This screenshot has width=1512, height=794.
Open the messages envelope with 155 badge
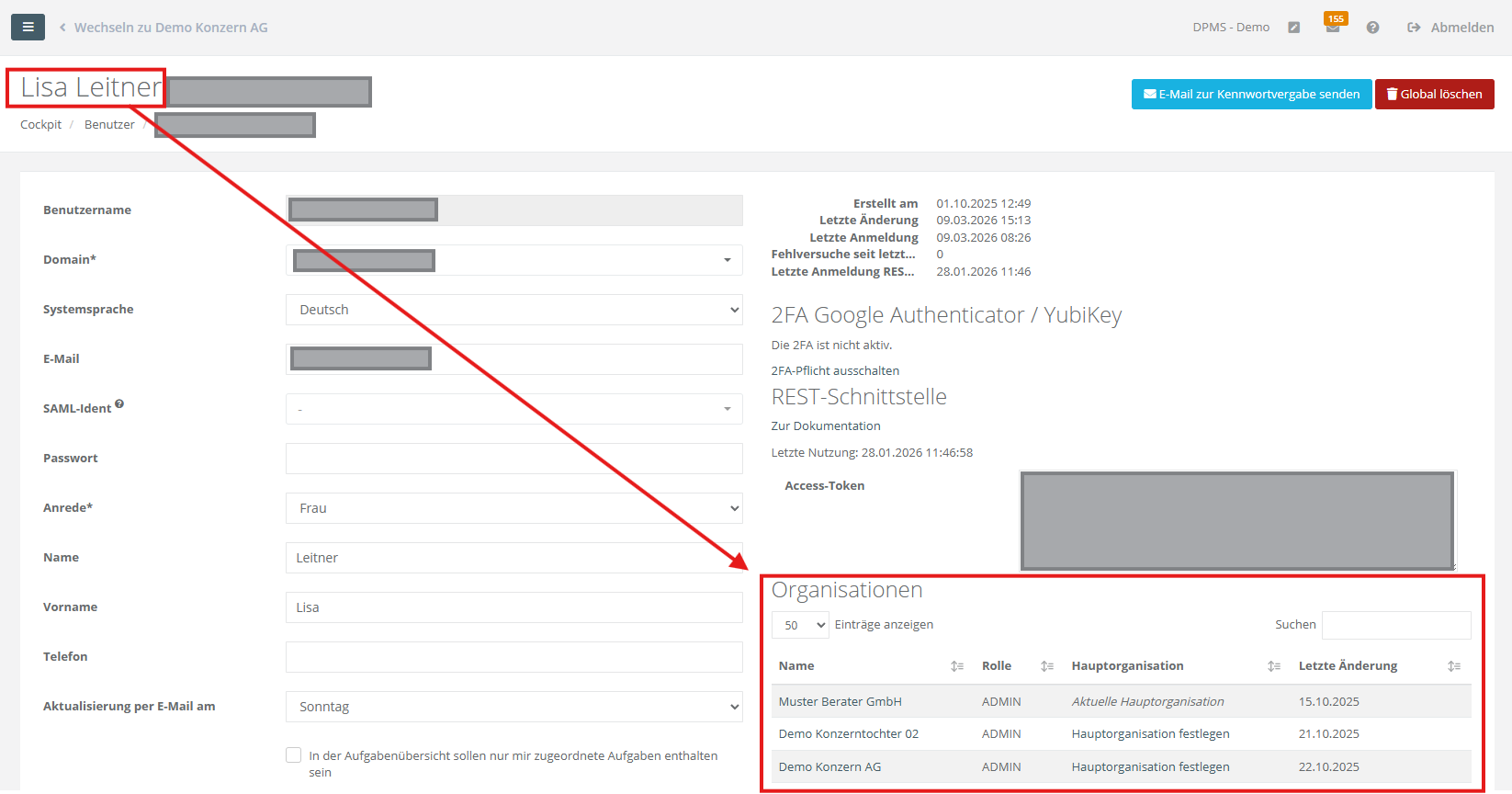click(1332, 28)
